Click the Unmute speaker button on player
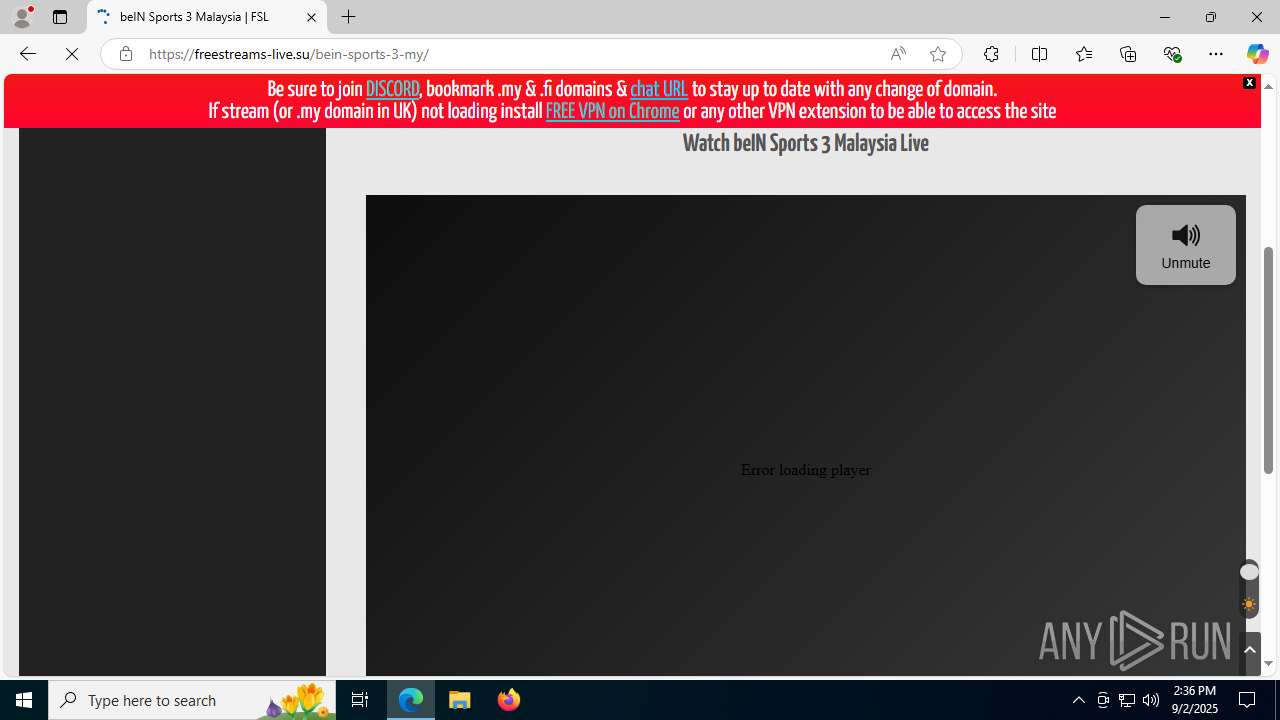Screen dimensions: 1280x720 click(x=1185, y=245)
